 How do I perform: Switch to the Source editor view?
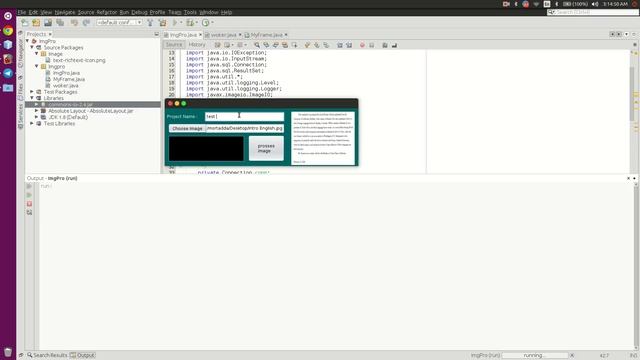click(x=174, y=44)
